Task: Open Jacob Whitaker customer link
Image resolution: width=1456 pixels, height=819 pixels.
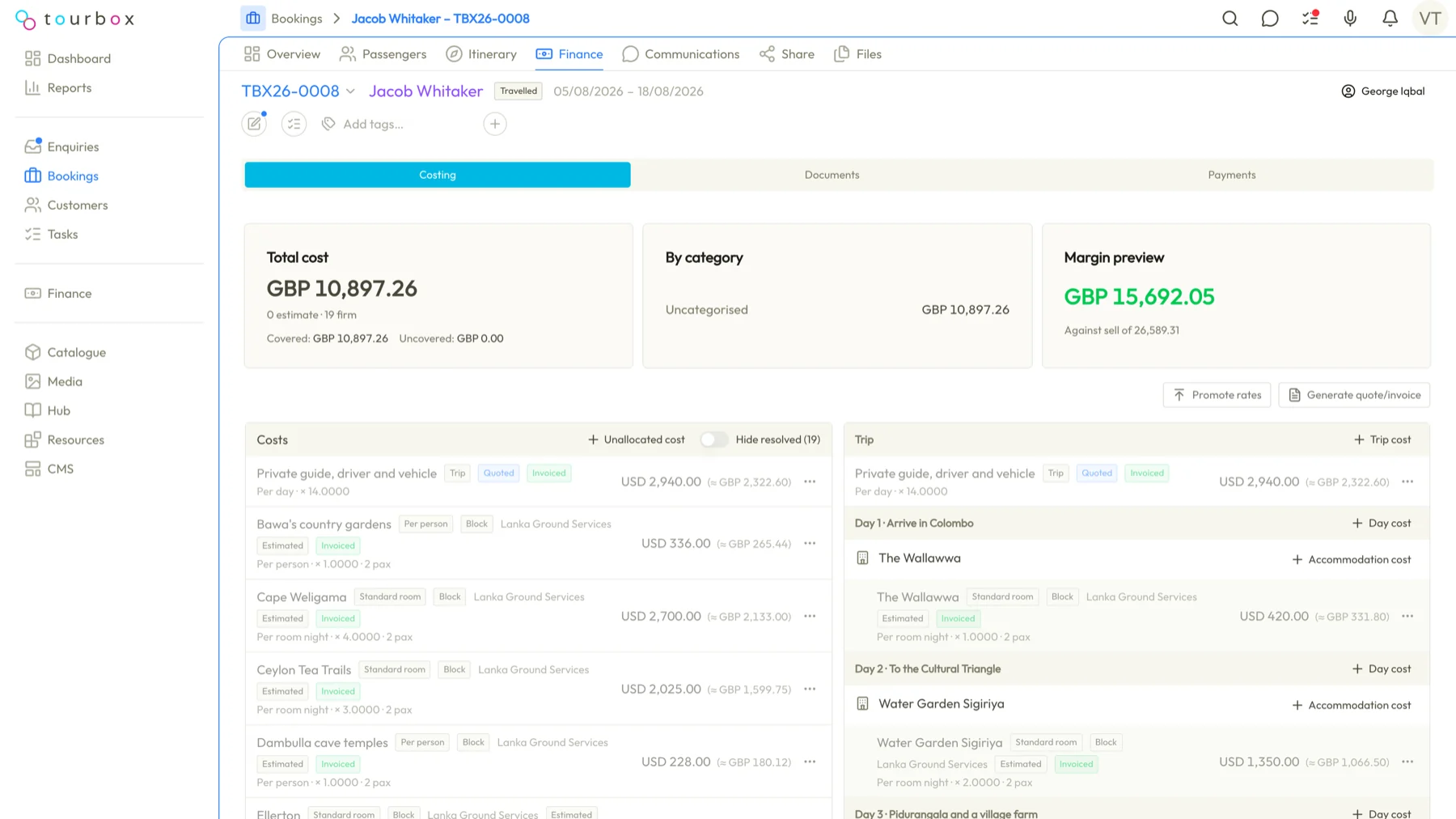Action: pos(425,91)
